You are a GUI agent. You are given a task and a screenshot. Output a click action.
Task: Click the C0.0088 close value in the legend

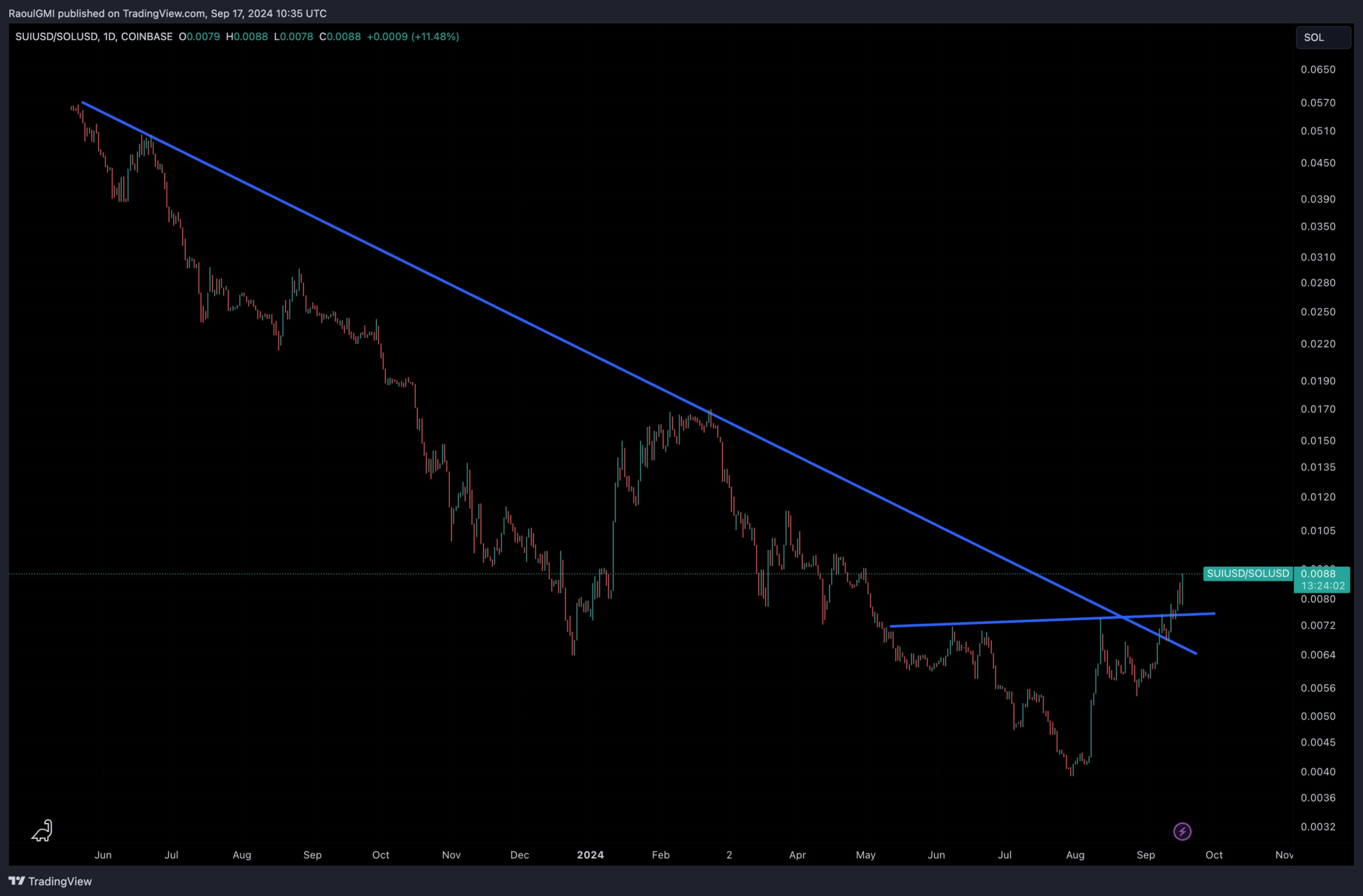[x=340, y=37]
